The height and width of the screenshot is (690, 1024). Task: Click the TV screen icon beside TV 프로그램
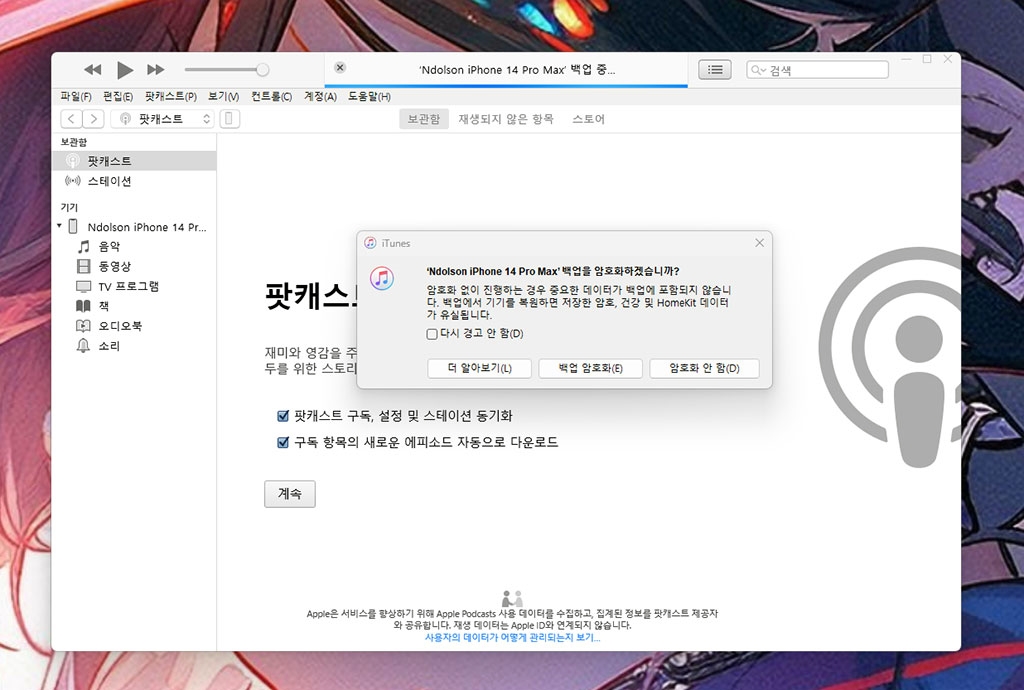pyautogui.click(x=84, y=287)
